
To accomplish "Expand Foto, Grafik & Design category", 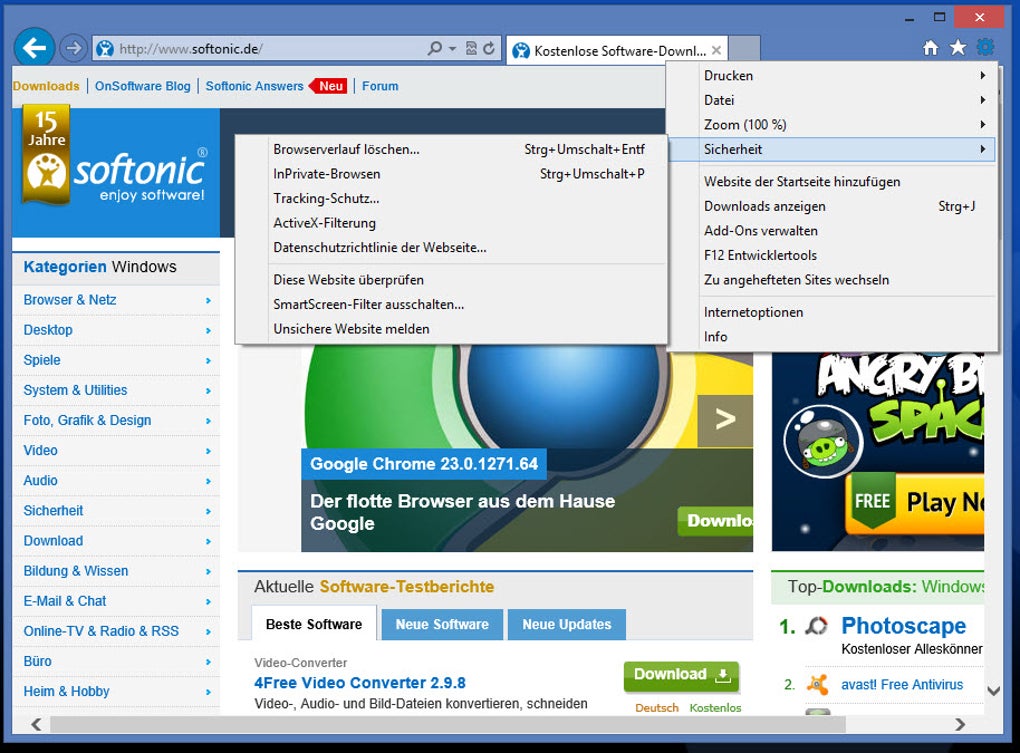I will 116,421.
